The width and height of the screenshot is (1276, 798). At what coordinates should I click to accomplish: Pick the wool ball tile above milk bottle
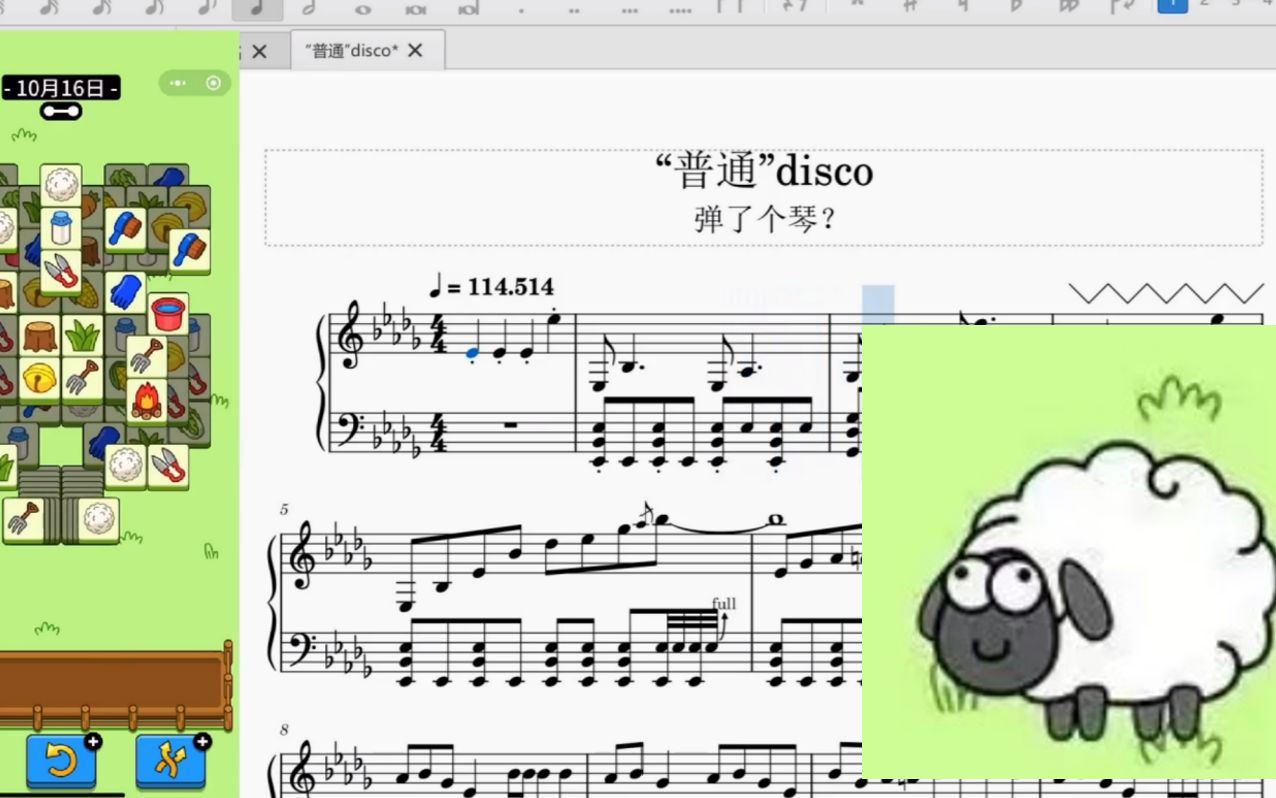point(61,185)
